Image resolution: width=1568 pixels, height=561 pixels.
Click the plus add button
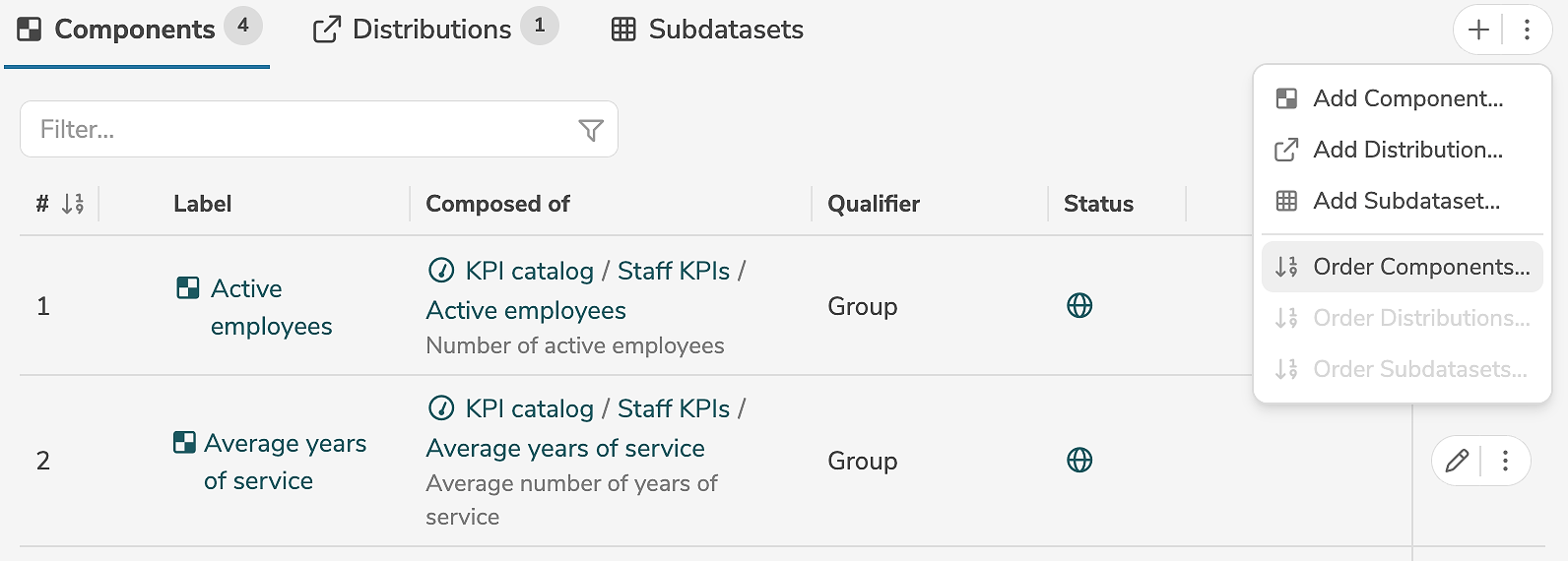pyautogui.click(x=1477, y=31)
